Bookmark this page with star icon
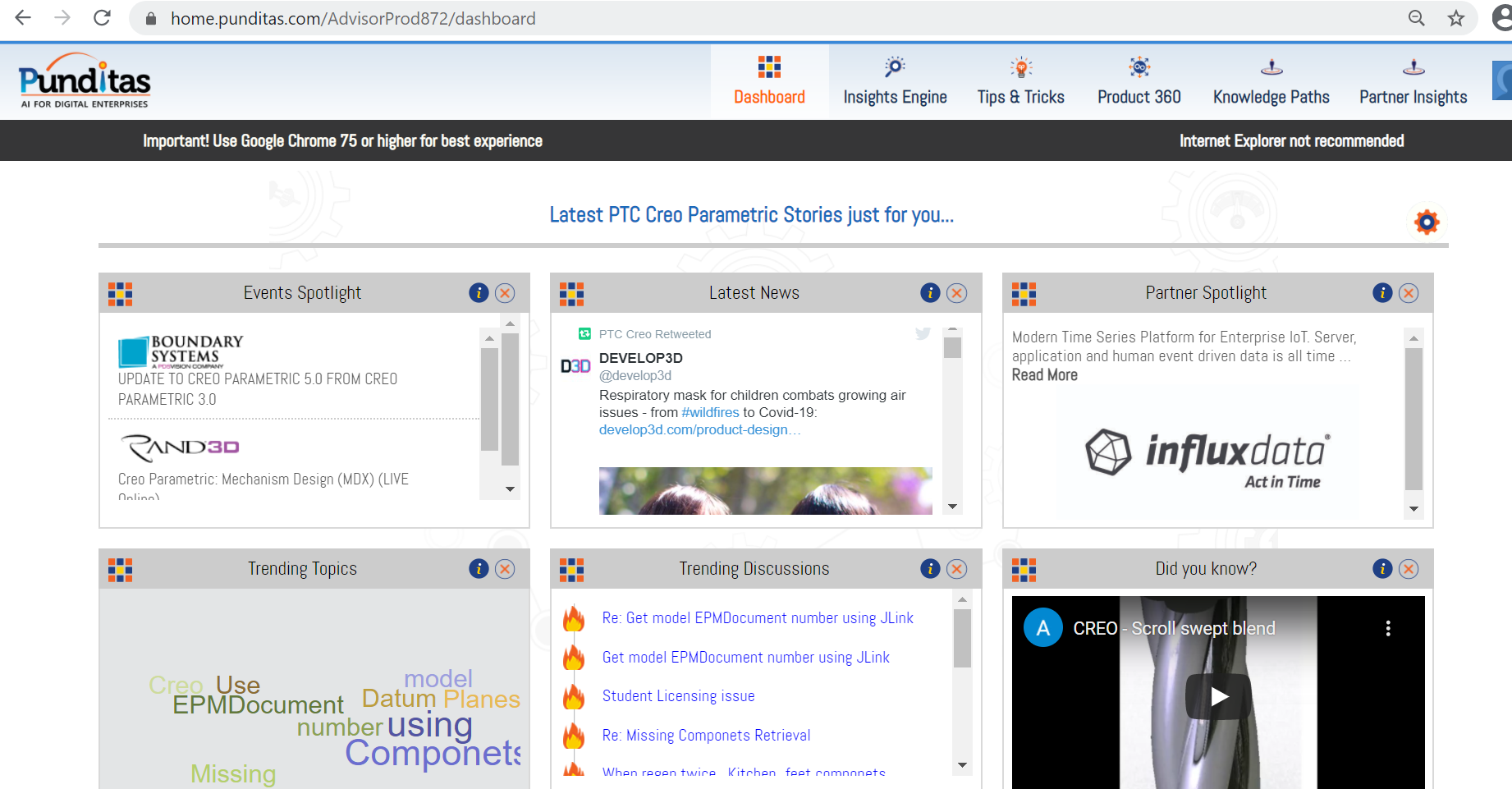This screenshot has width=1512, height=789. [x=1455, y=18]
